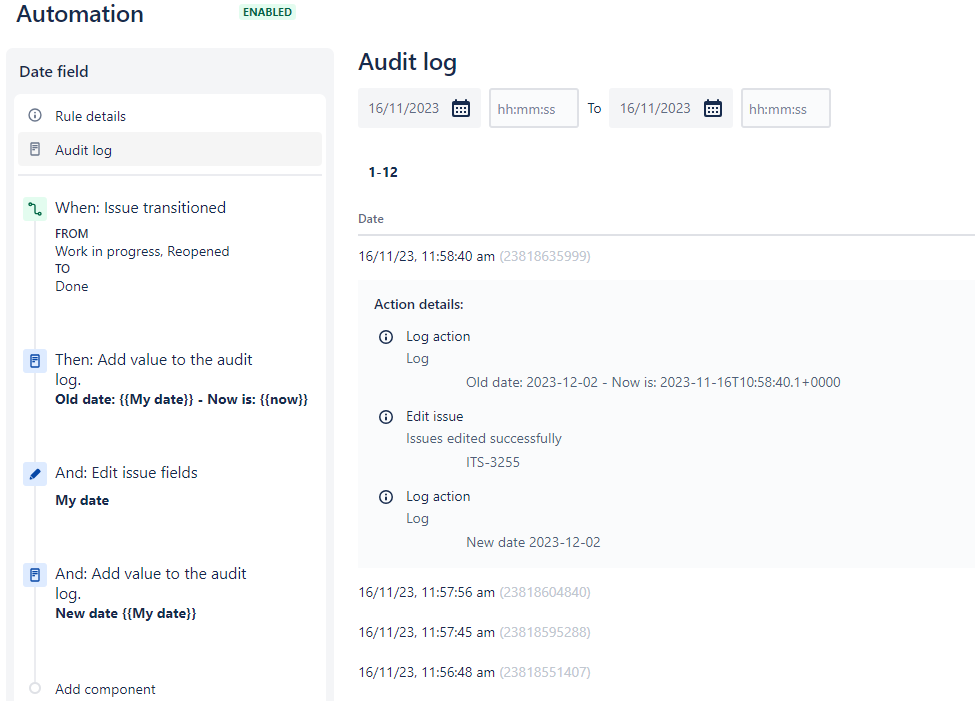975x701 pixels.
Task: Open And: Edit issue fields step
Action: [126, 473]
